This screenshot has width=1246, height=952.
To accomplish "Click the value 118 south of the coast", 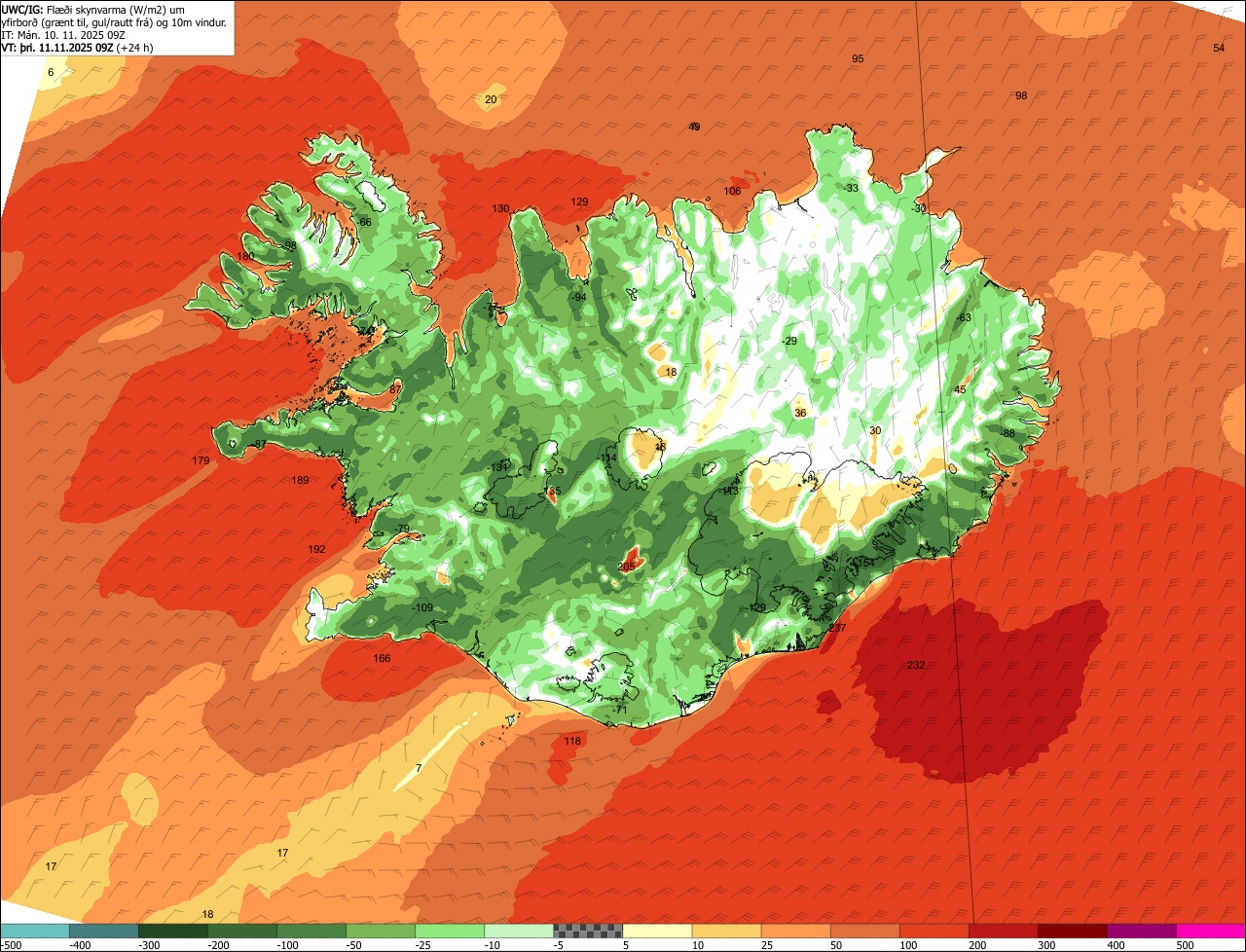I will [572, 741].
